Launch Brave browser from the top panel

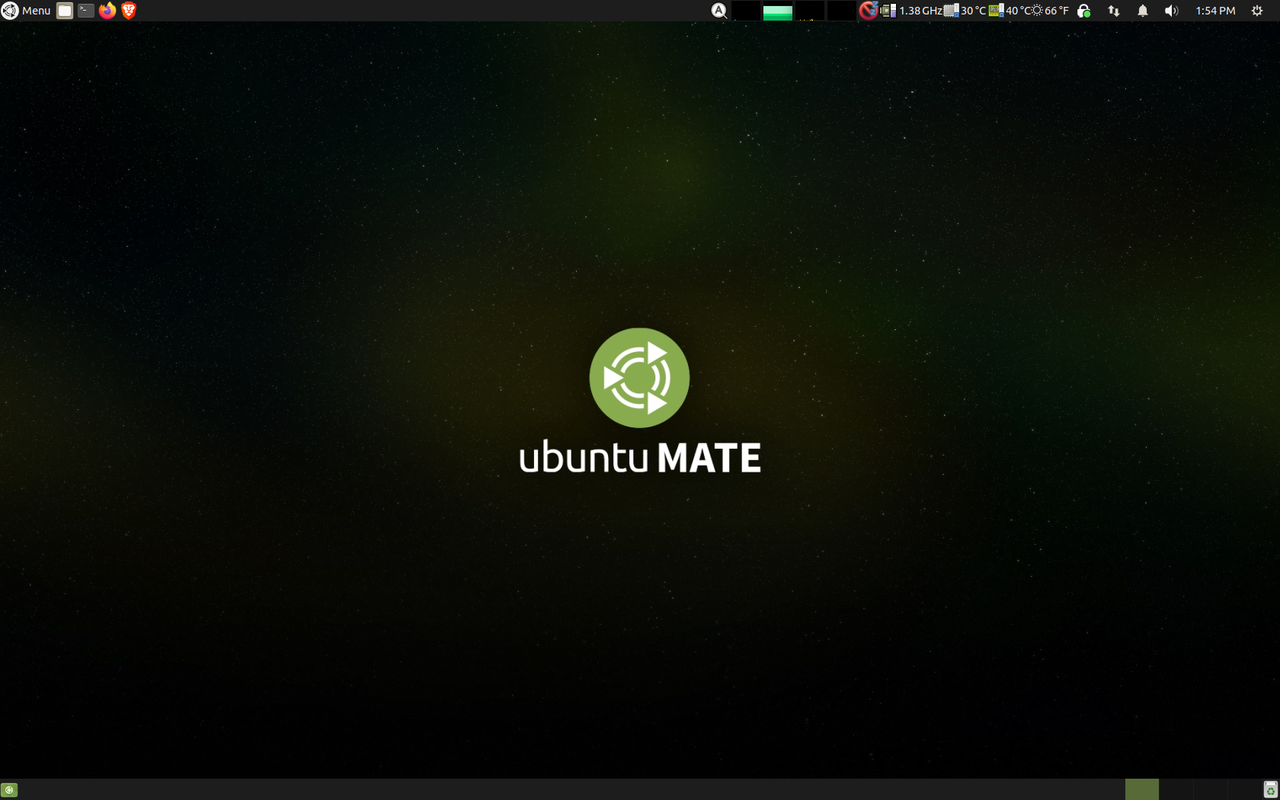point(128,11)
